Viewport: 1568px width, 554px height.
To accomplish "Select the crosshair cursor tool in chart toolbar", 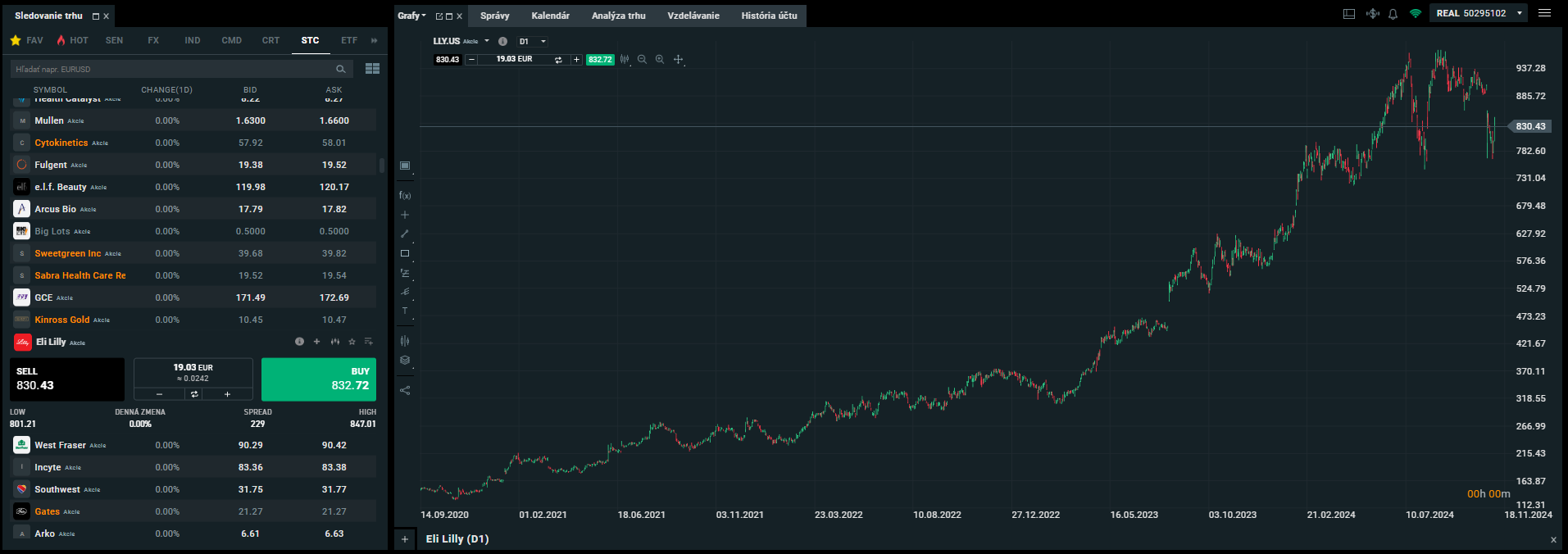I will coord(678,59).
